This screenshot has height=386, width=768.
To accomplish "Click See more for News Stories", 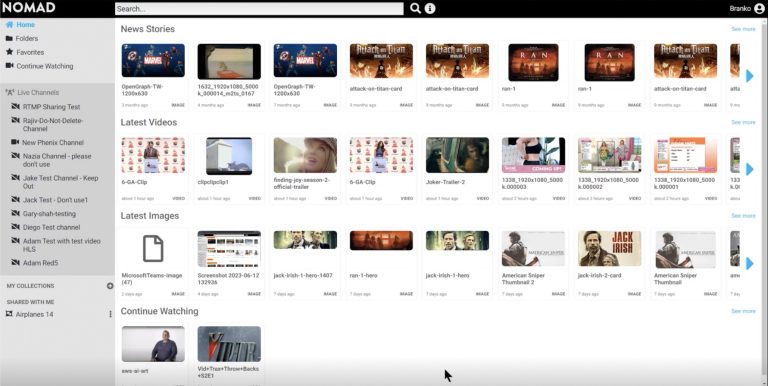I will pos(743,29).
